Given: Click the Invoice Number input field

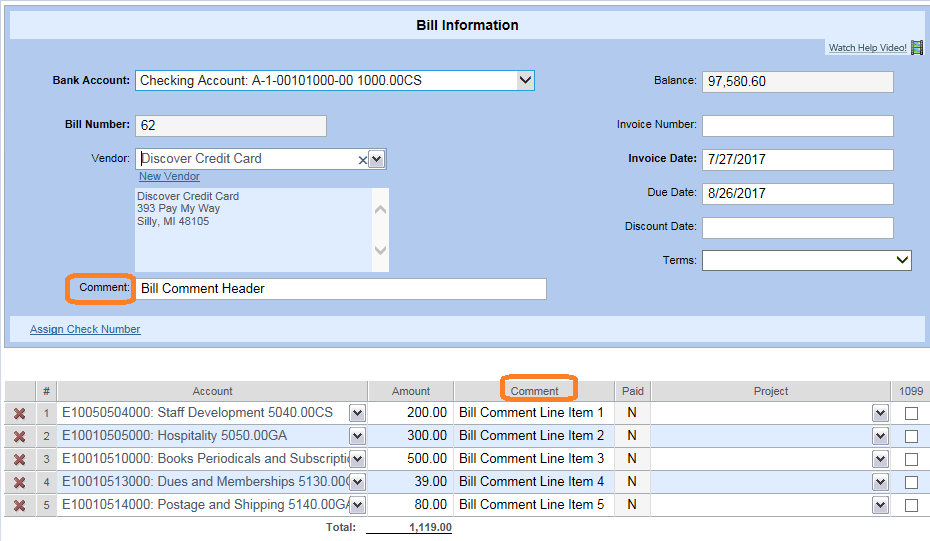Looking at the screenshot, I should tap(797, 126).
